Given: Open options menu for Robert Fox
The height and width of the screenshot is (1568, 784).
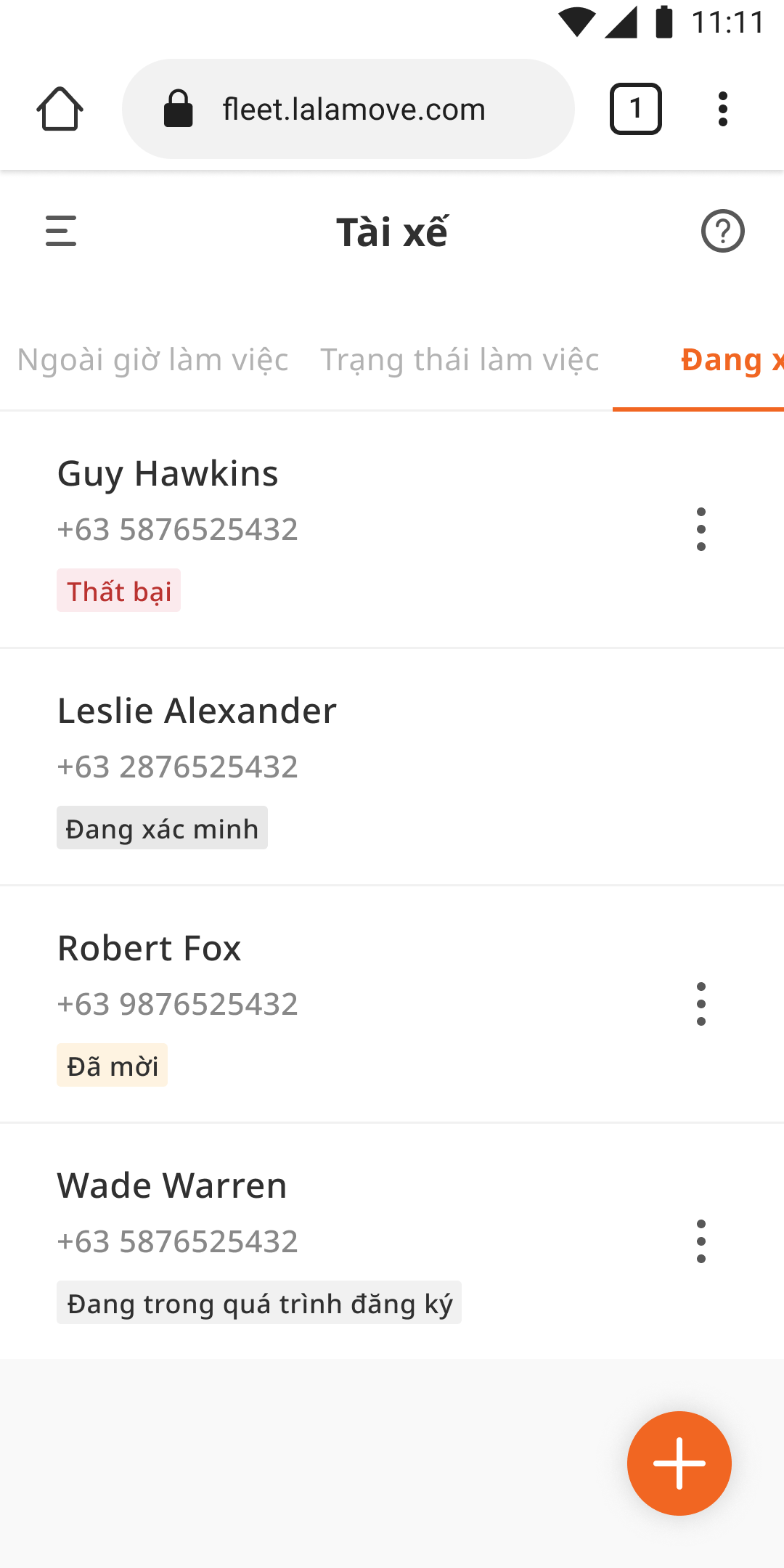Looking at the screenshot, I should coord(701,1004).
